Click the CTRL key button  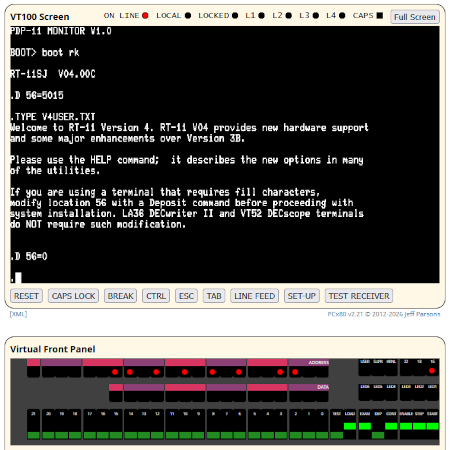pos(156,296)
